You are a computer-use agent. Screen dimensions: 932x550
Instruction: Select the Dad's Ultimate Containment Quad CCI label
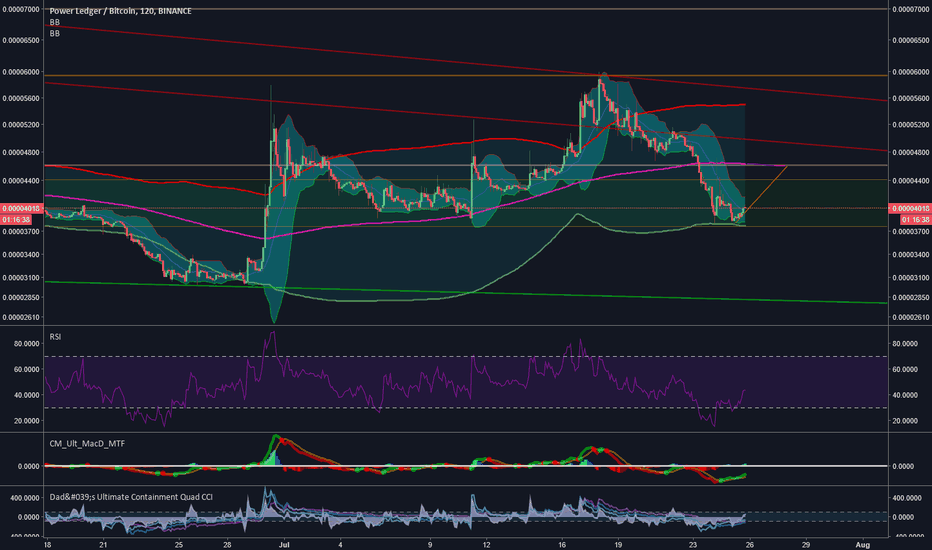131,497
